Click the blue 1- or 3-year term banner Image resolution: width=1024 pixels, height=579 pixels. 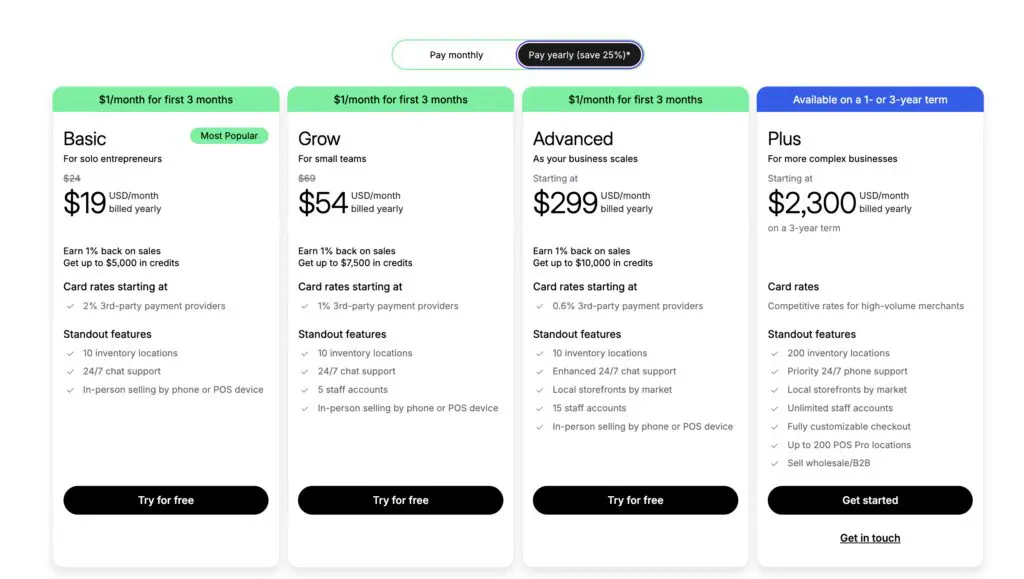(870, 99)
